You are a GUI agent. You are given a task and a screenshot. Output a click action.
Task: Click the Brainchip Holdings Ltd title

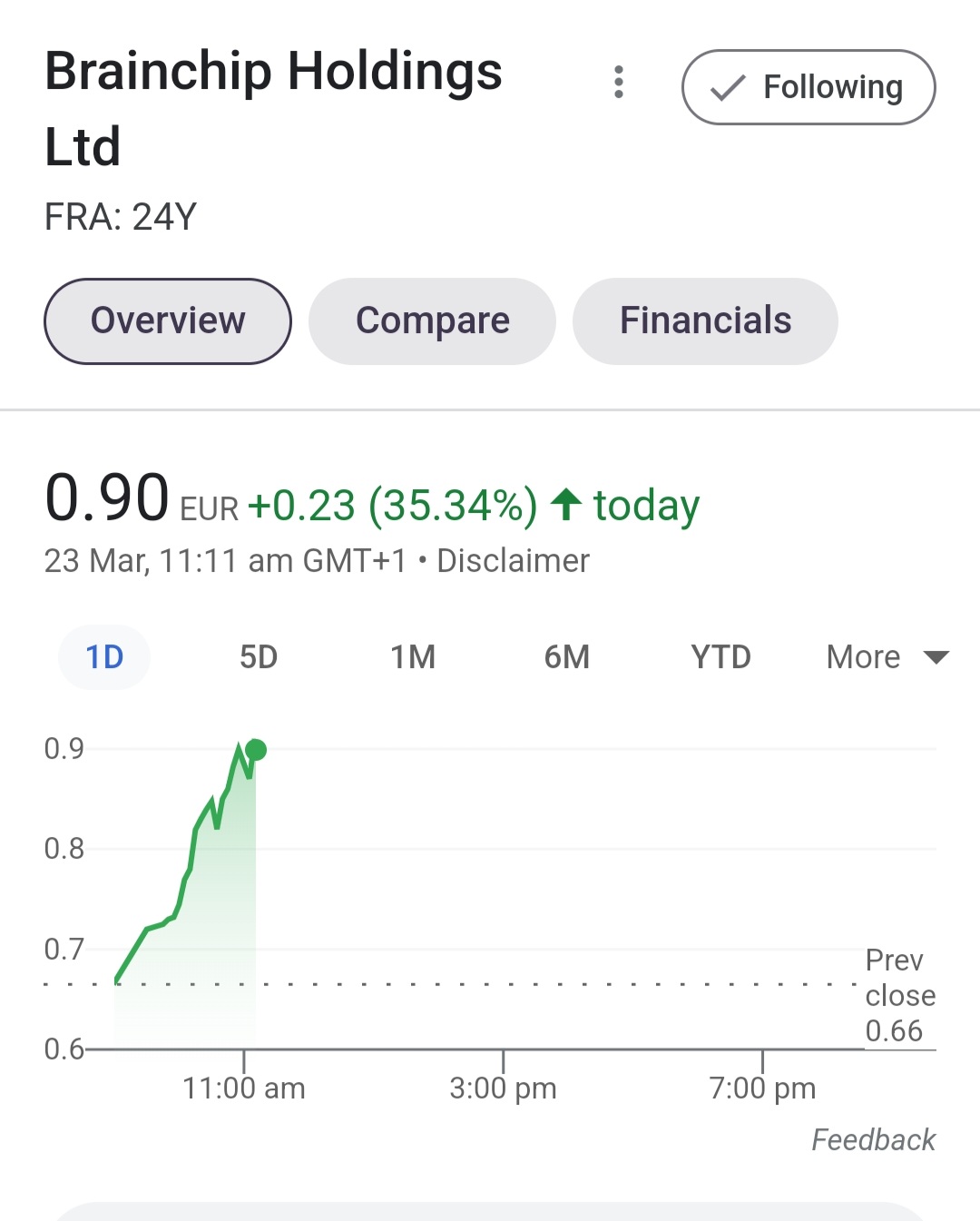click(x=272, y=108)
